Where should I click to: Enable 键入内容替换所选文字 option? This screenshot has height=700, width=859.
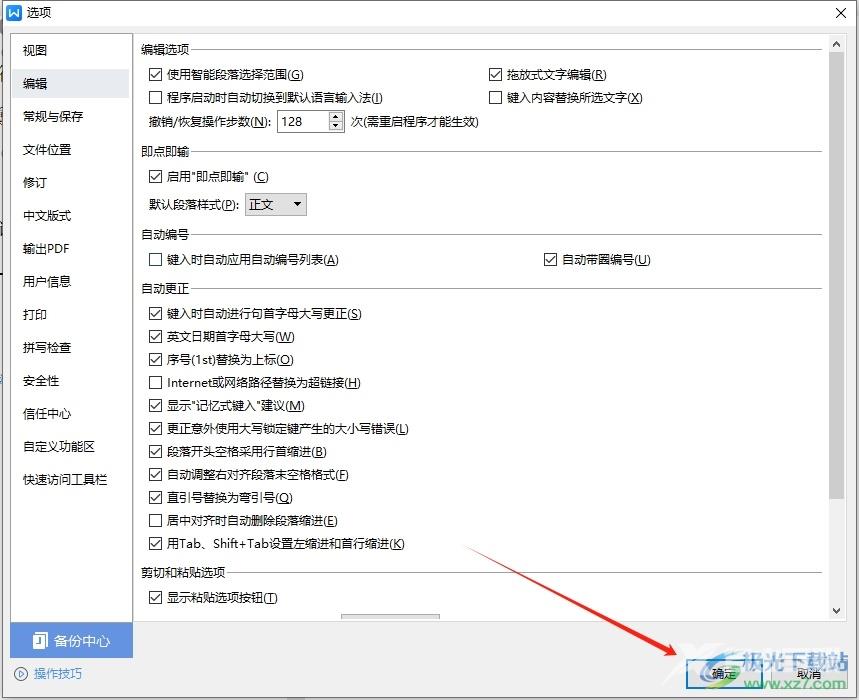coord(495,97)
